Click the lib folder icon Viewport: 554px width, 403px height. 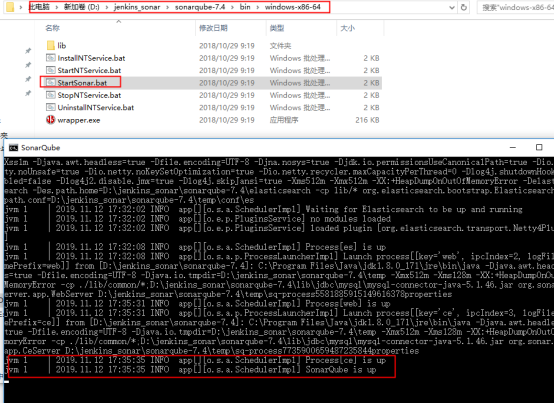(x=51, y=45)
